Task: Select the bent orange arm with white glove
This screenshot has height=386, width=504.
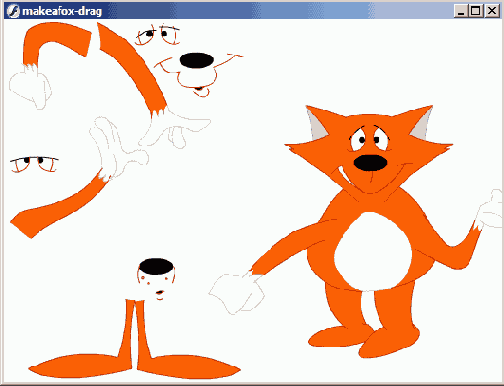Action: pyautogui.click(x=50, y=65)
